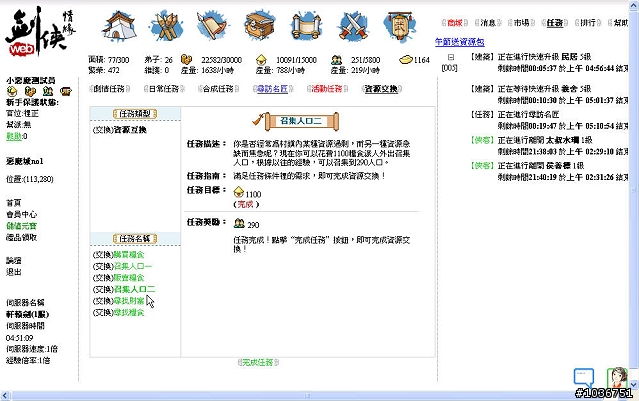This screenshot has height=401, width=639.
Task: Click the grain icon beside 1100 in task goal
Action: click(x=239, y=192)
